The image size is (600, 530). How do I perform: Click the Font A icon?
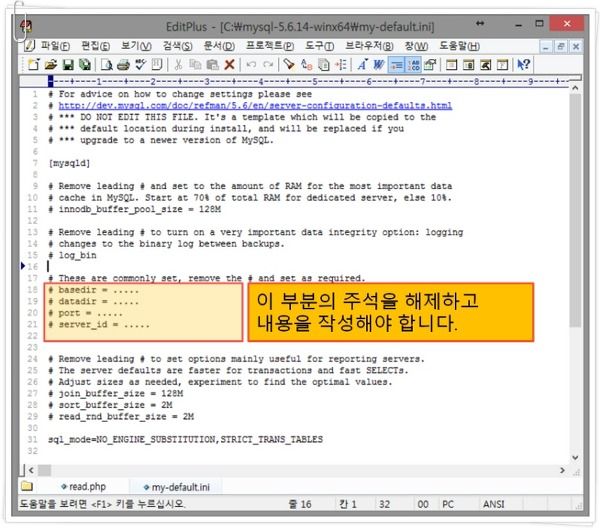[362, 65]
